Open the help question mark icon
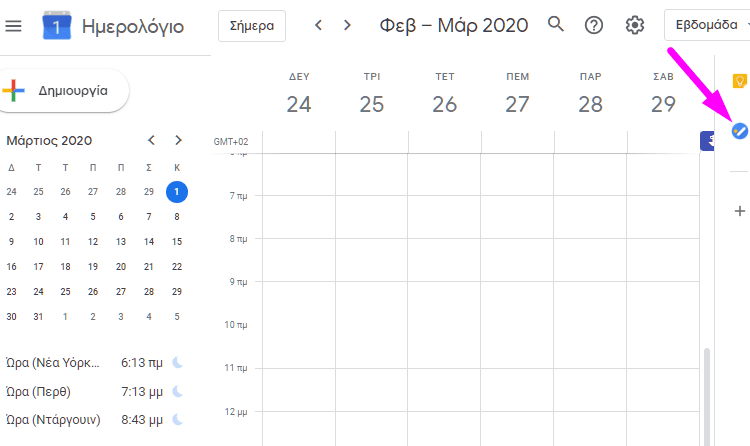This screenshot has height=446, width=750. [x=594, y=25]
